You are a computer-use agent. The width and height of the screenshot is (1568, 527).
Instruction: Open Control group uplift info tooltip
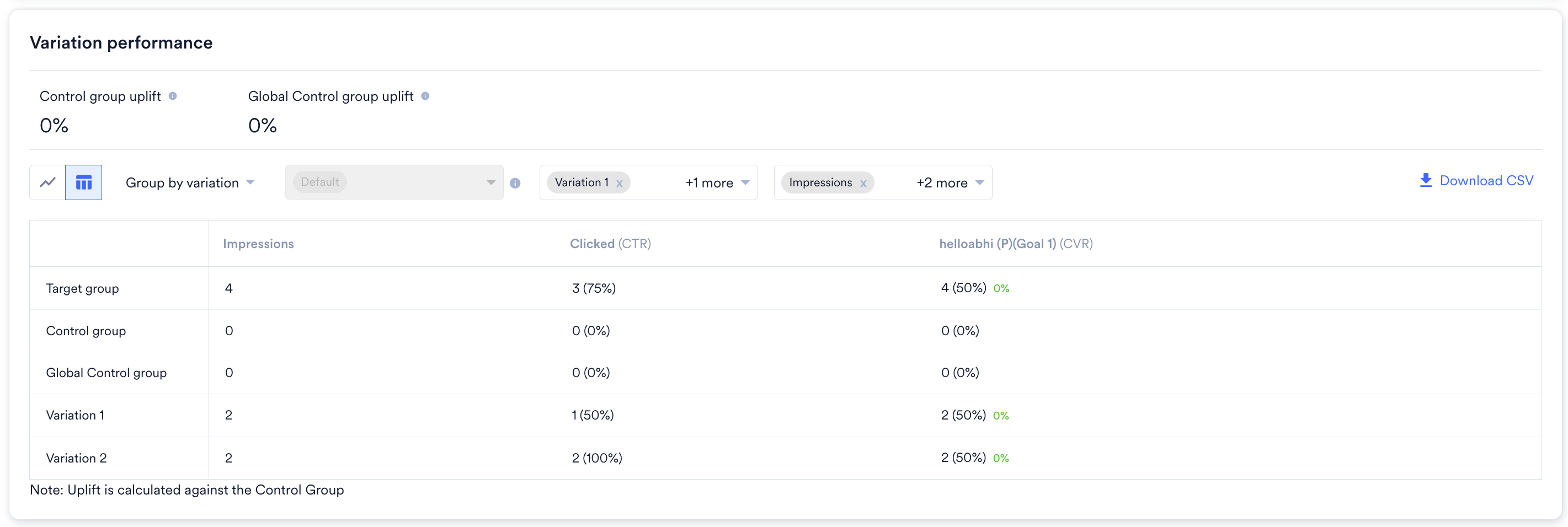[173, 96]
